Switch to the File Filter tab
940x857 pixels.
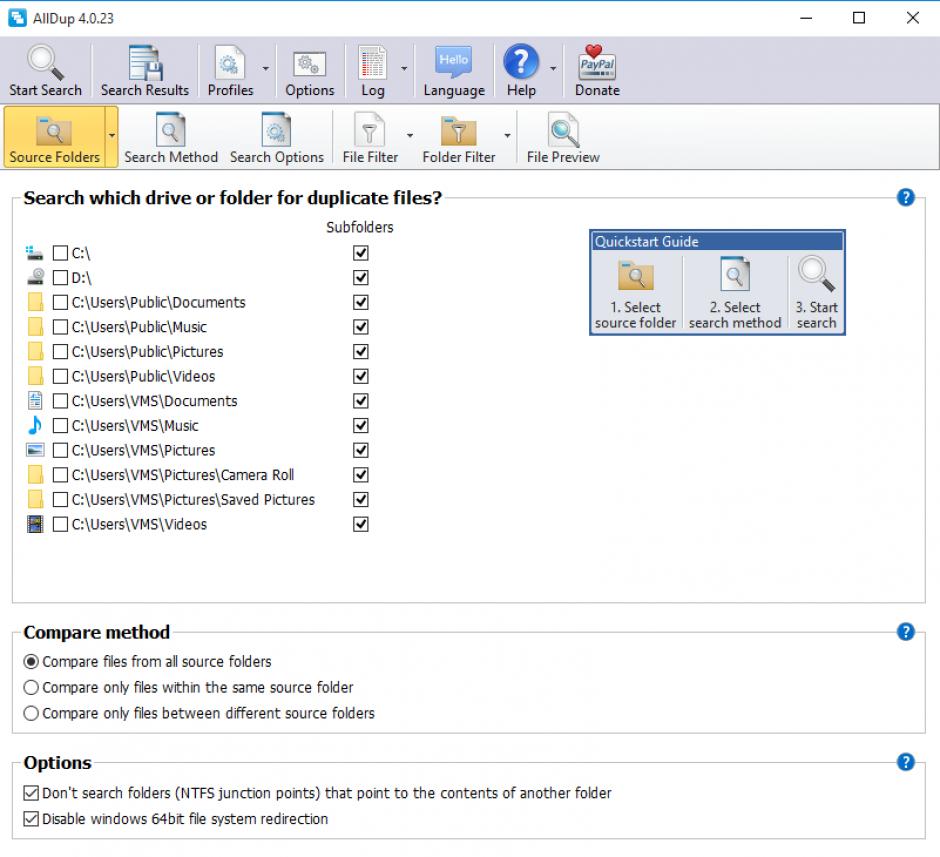point(370,138)
